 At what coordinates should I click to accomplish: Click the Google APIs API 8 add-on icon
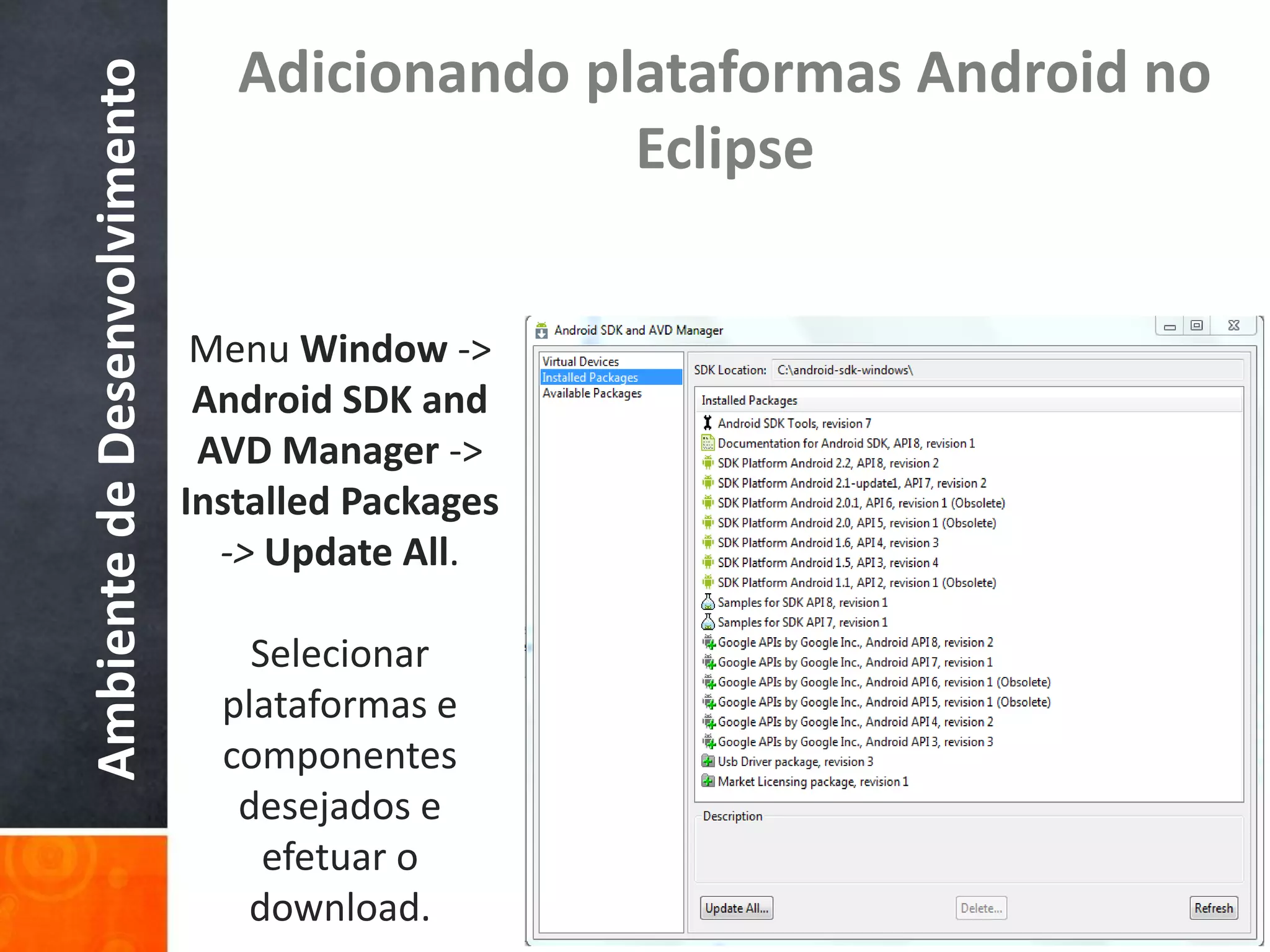point(708,642)
